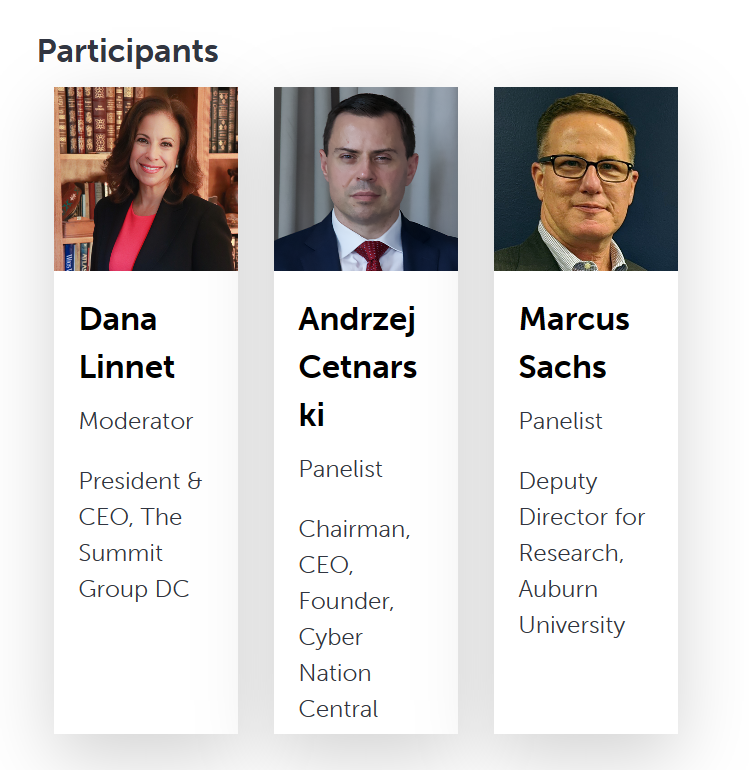Click the Cyber Nation Central text
This screenshot has width=749, height=770.
click(338, 673)
